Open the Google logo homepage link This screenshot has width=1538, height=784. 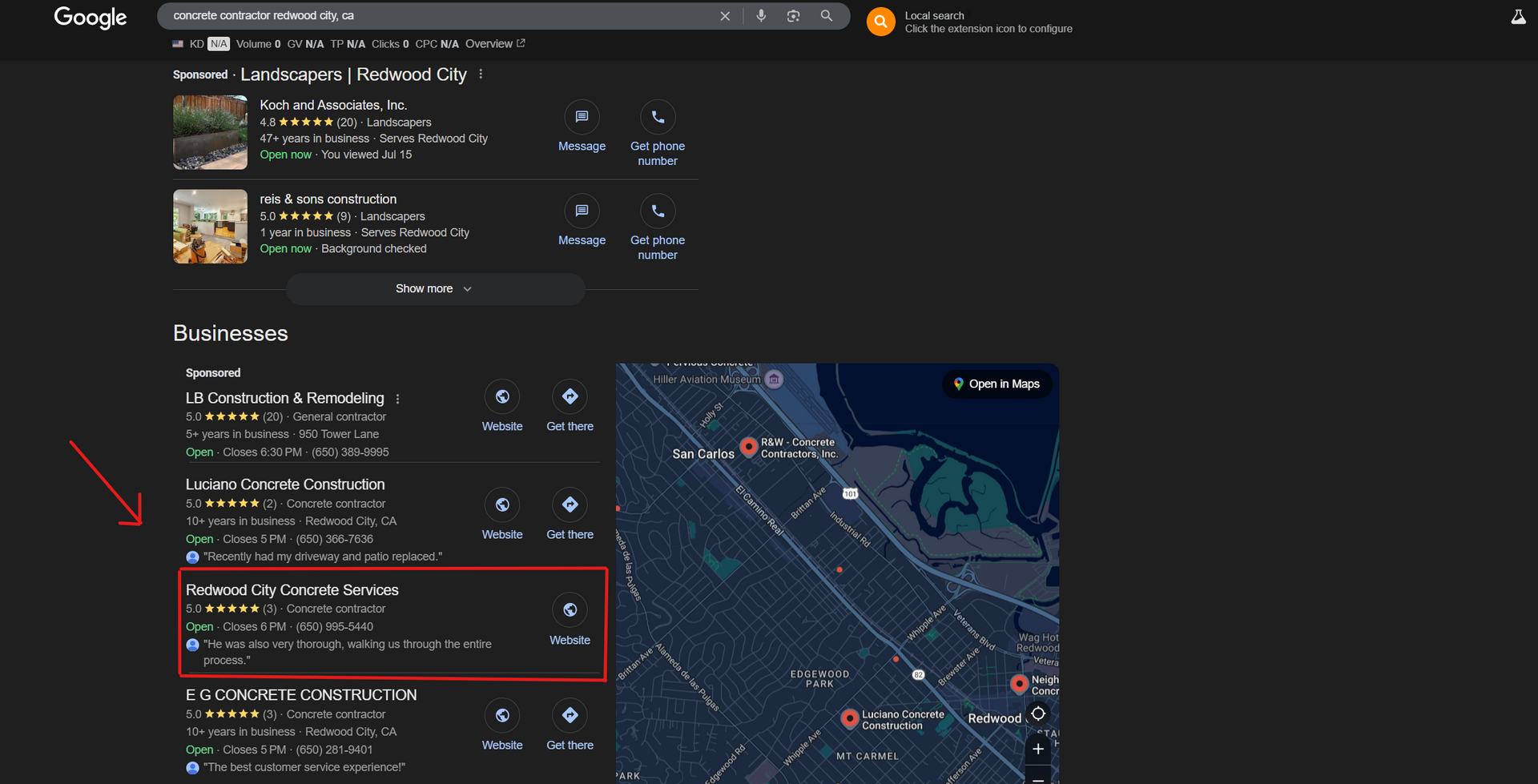91,17
